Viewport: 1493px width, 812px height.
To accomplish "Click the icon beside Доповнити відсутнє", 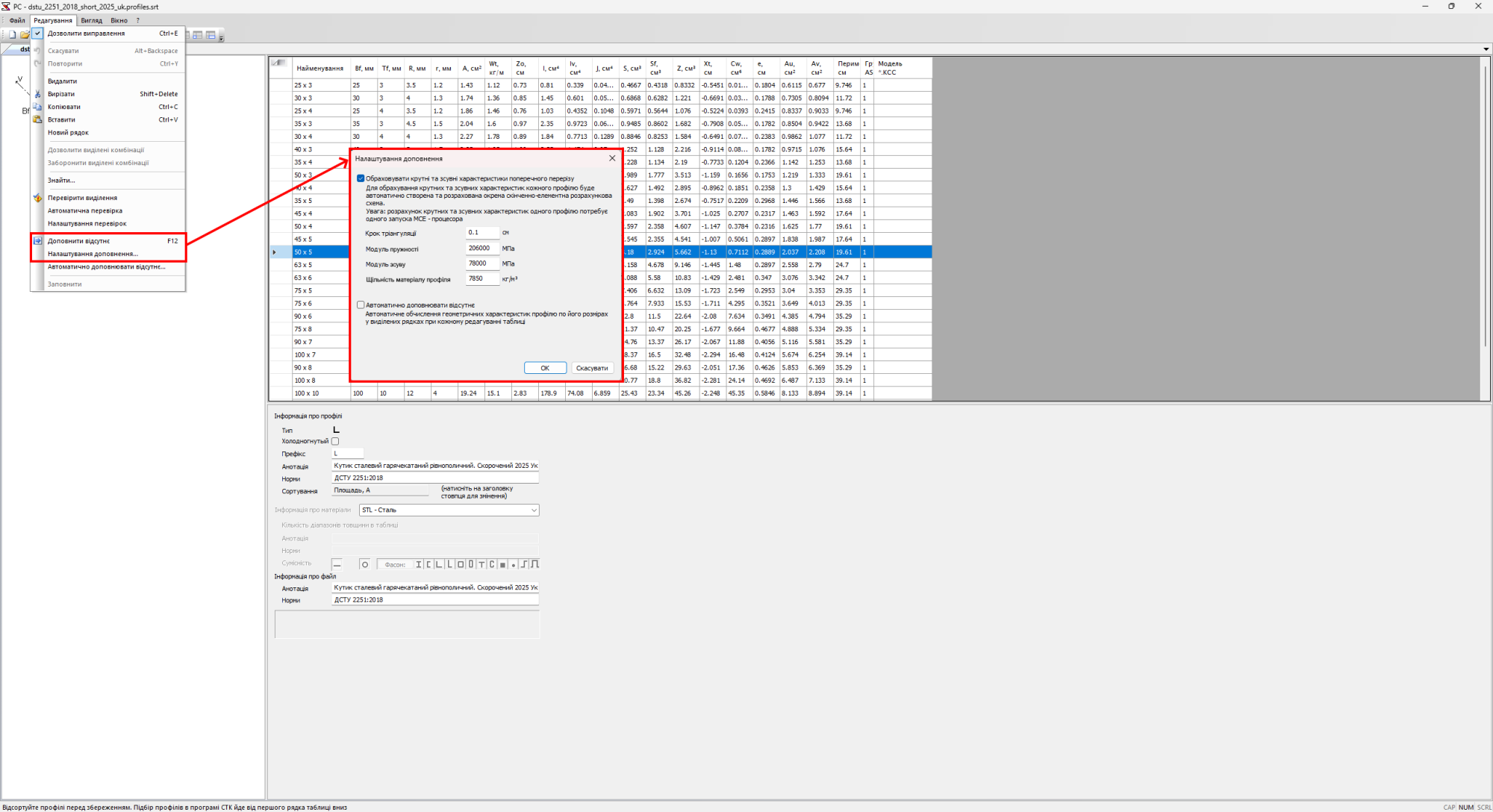I will tap(37, 241).
